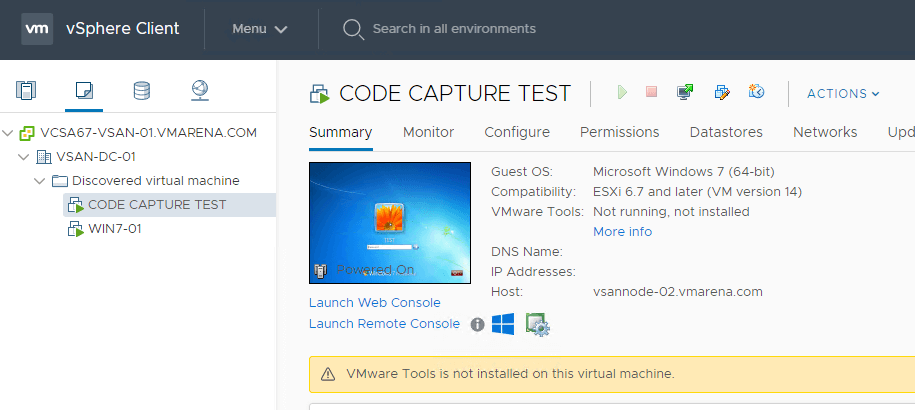Switch to the Datastores tab
Screen dimensions: 915x410
click(726, 132)
